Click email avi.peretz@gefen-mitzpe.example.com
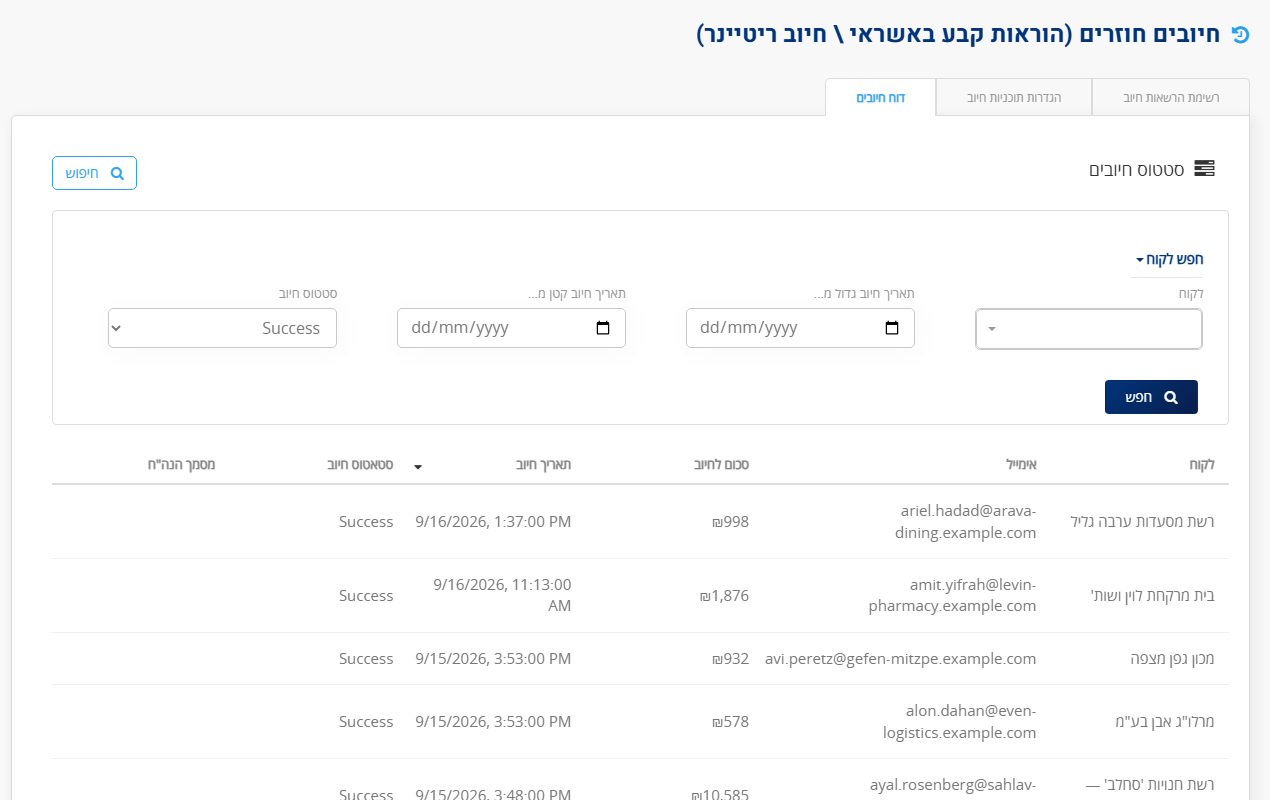The image size is (1270, 800). (x=901, y=659)
